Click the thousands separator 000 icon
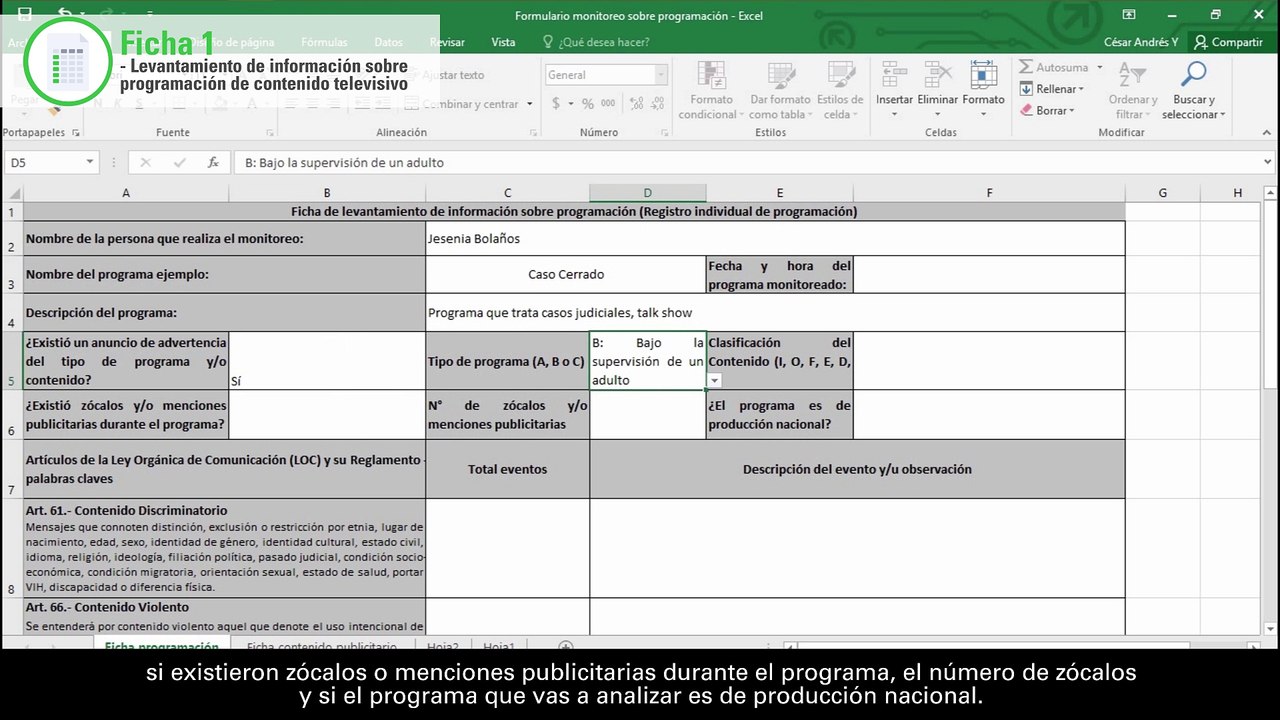 click(x=608, y=104)
